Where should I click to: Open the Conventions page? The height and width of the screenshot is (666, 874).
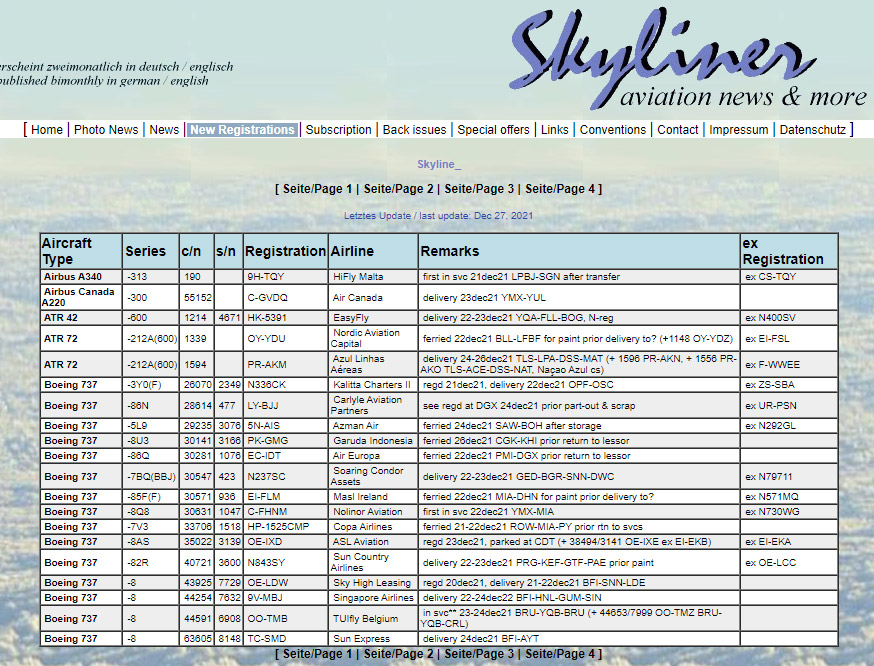coord(613,130)
